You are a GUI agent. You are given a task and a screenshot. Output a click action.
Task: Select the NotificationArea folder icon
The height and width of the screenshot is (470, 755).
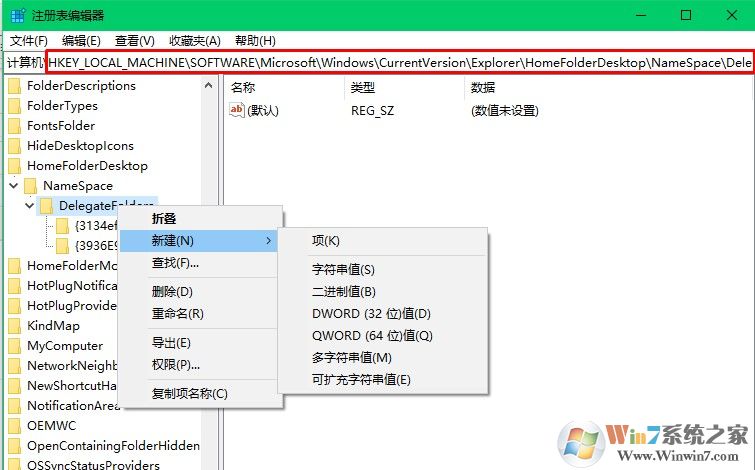pyautogui.click(x=15, y=406)
